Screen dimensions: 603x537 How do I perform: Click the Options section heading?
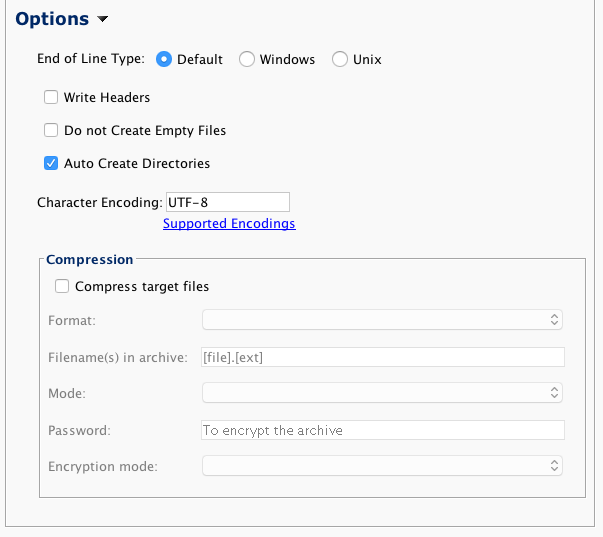51,20
